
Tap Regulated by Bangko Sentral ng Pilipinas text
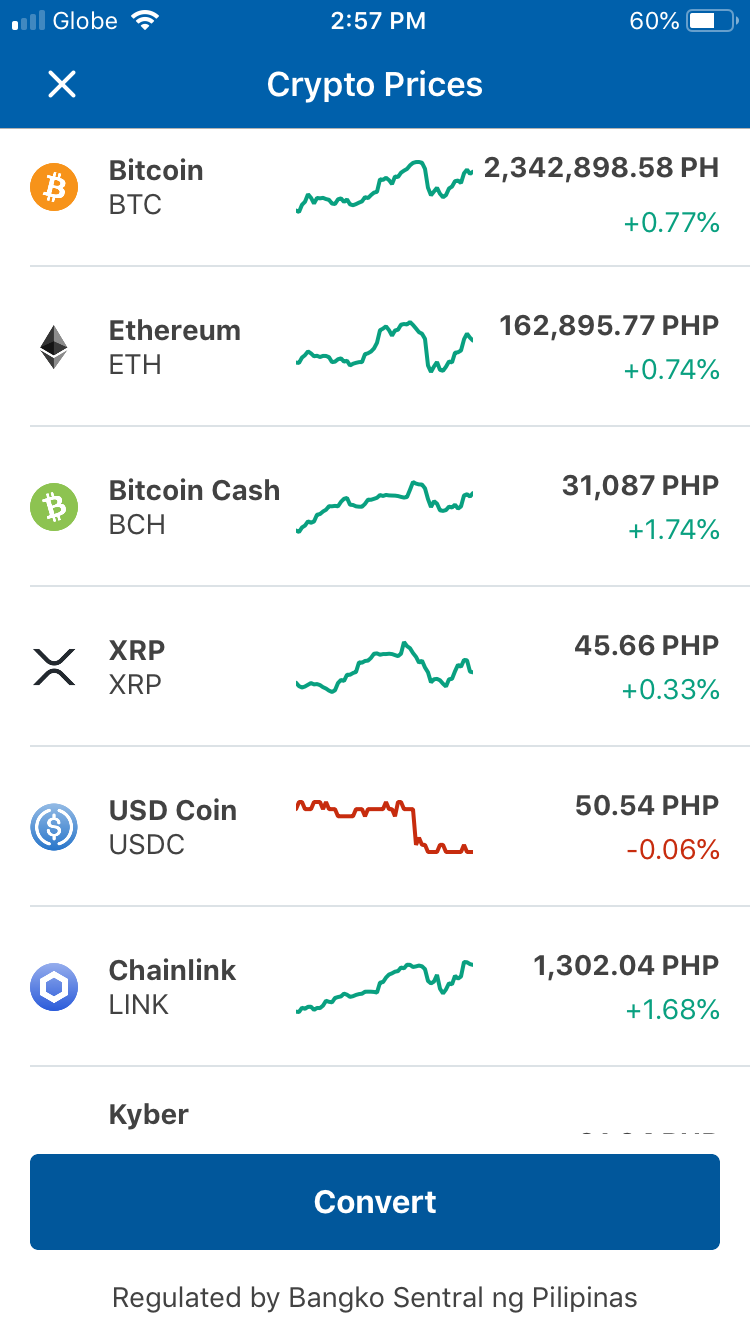click(375, 1298)
